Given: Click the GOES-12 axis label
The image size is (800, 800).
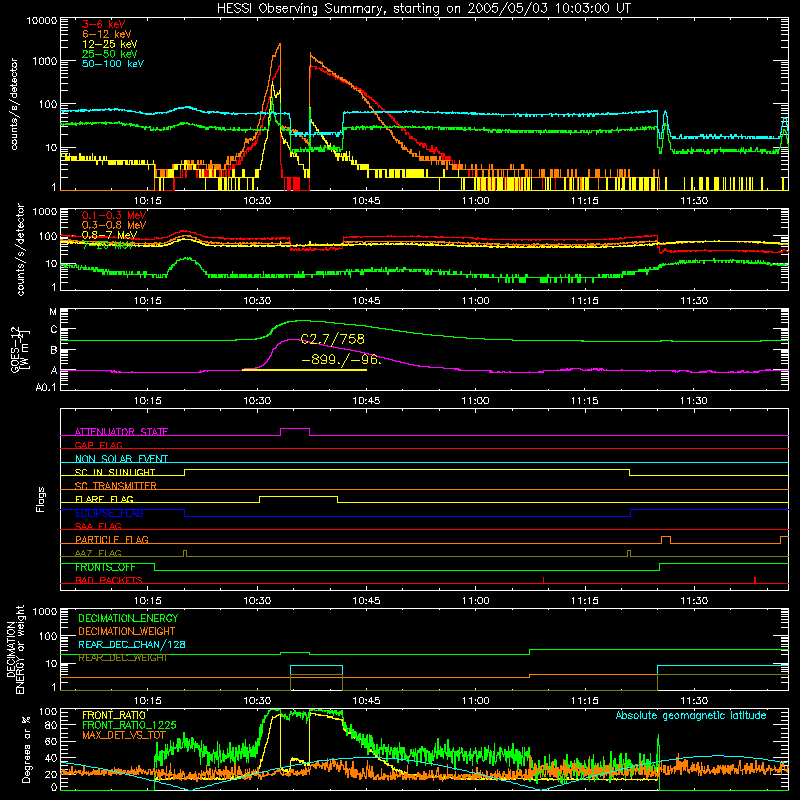Looking at the screenshot, I should click(20, 349).
